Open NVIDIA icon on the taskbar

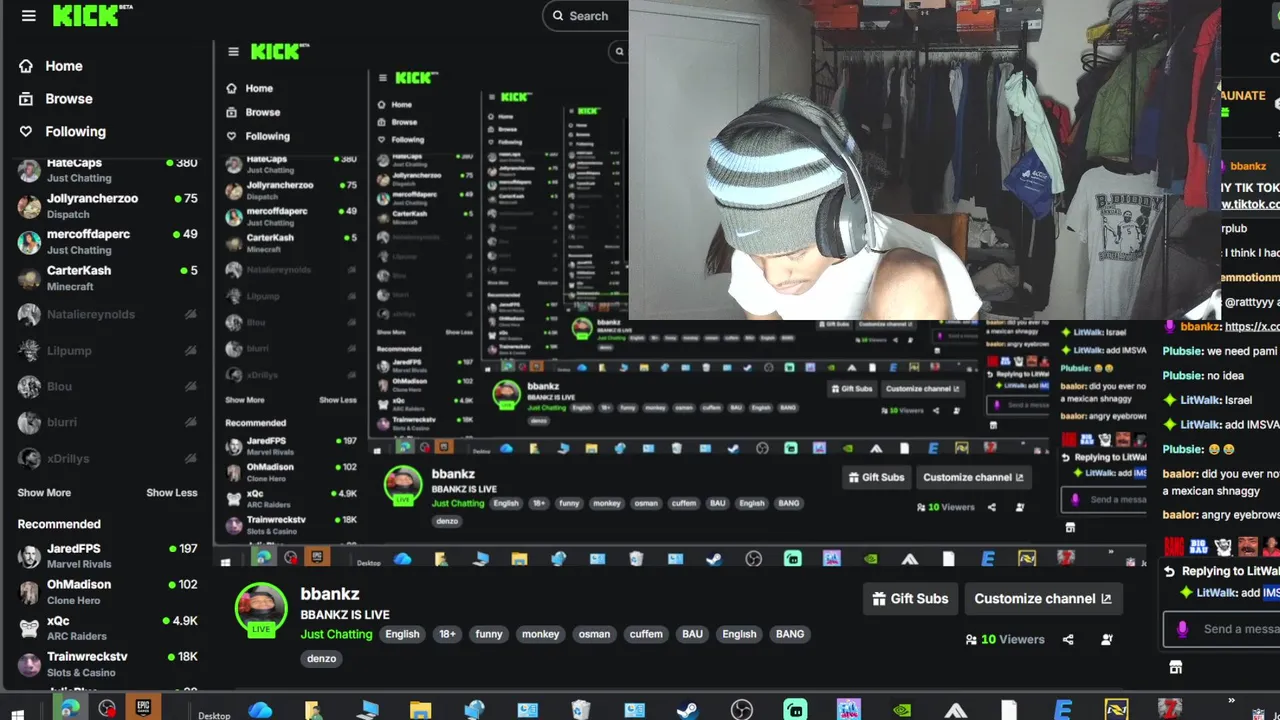[x=902, y=710]
